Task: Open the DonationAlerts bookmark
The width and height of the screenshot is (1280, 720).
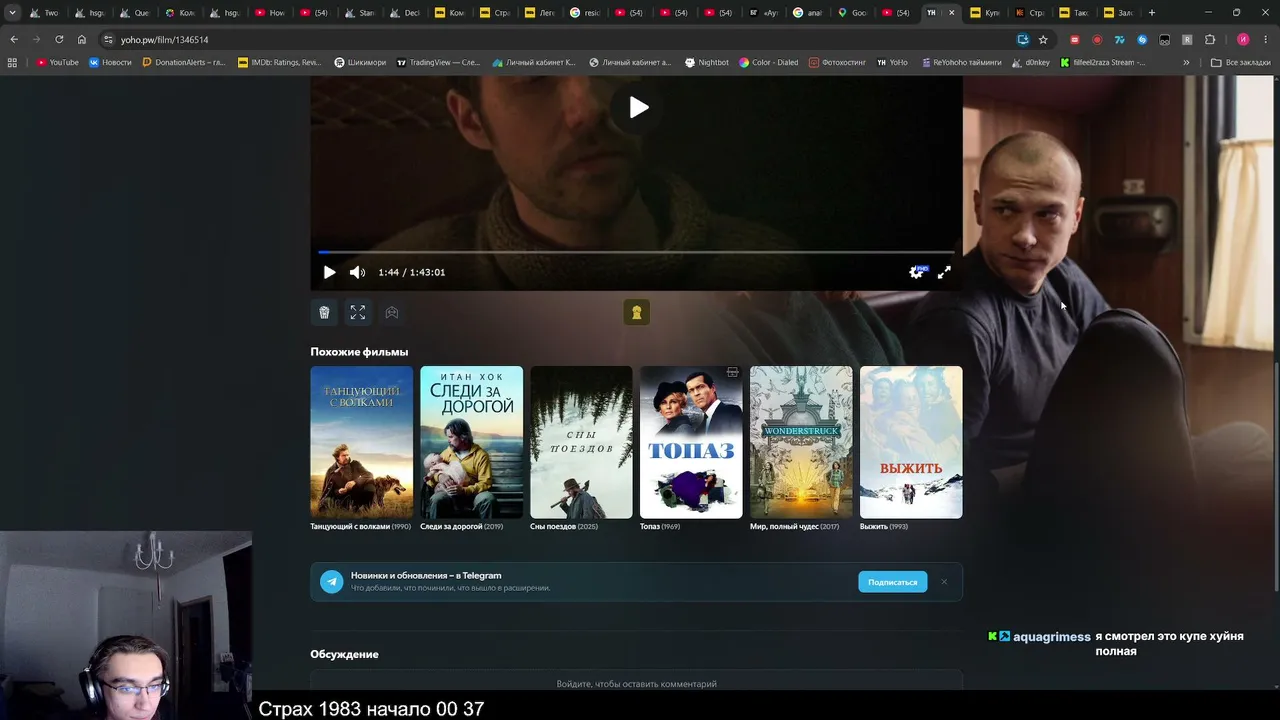Action: (184, 62)
